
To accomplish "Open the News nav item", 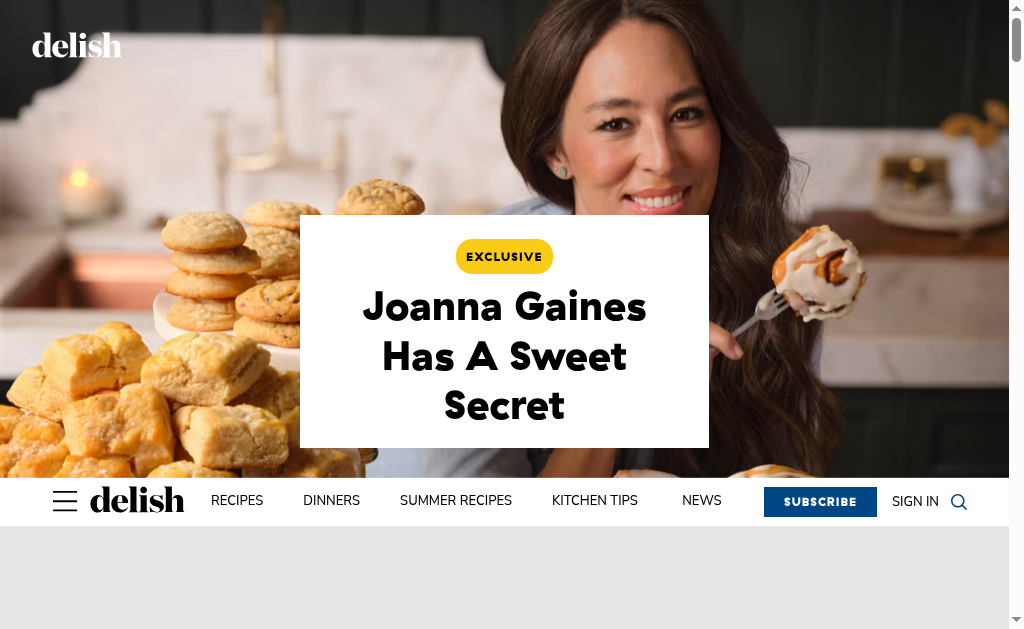I will (x=701, y=500).
